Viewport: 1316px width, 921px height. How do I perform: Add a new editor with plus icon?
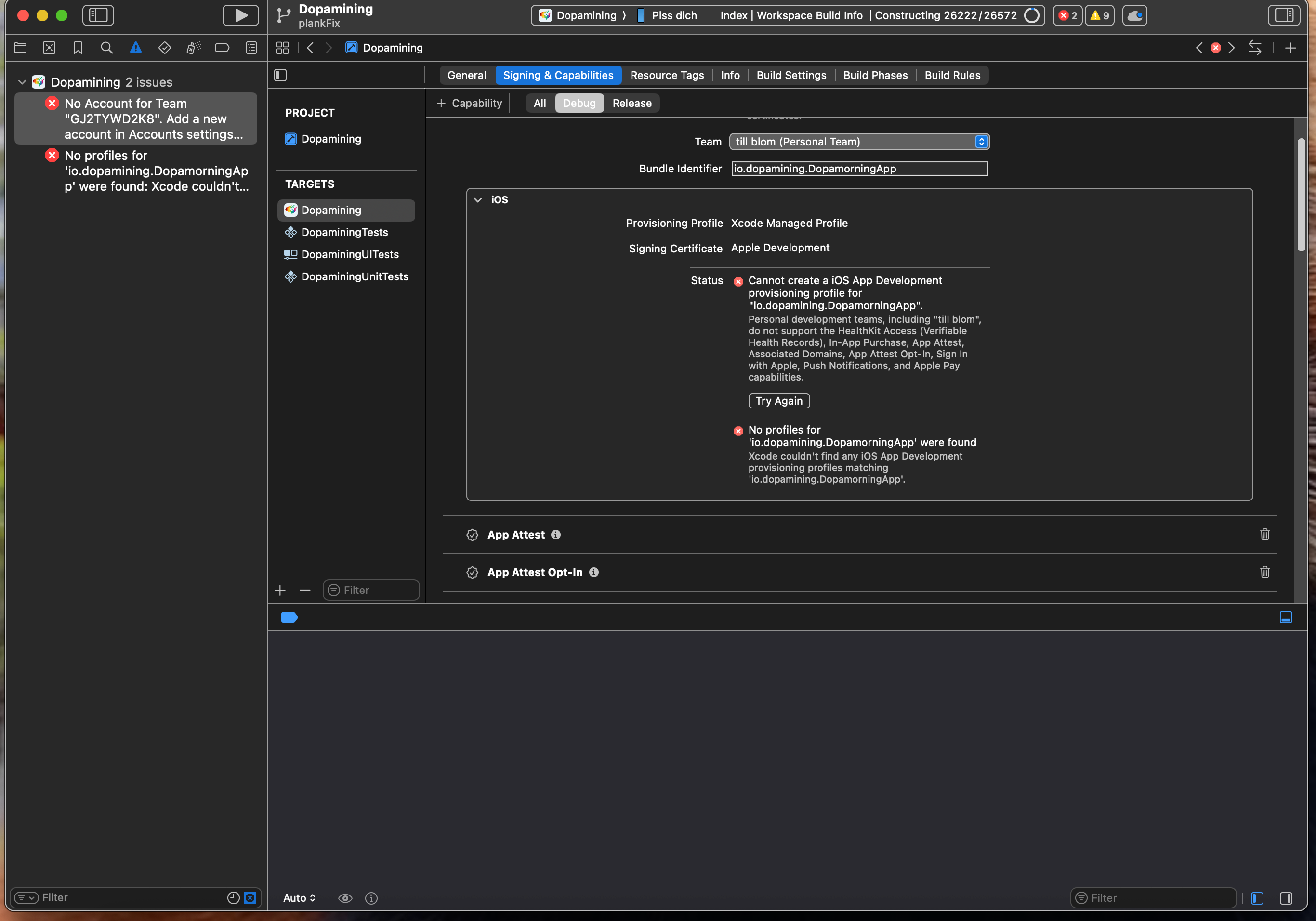pyautogui.click(x=1290, y=48)
